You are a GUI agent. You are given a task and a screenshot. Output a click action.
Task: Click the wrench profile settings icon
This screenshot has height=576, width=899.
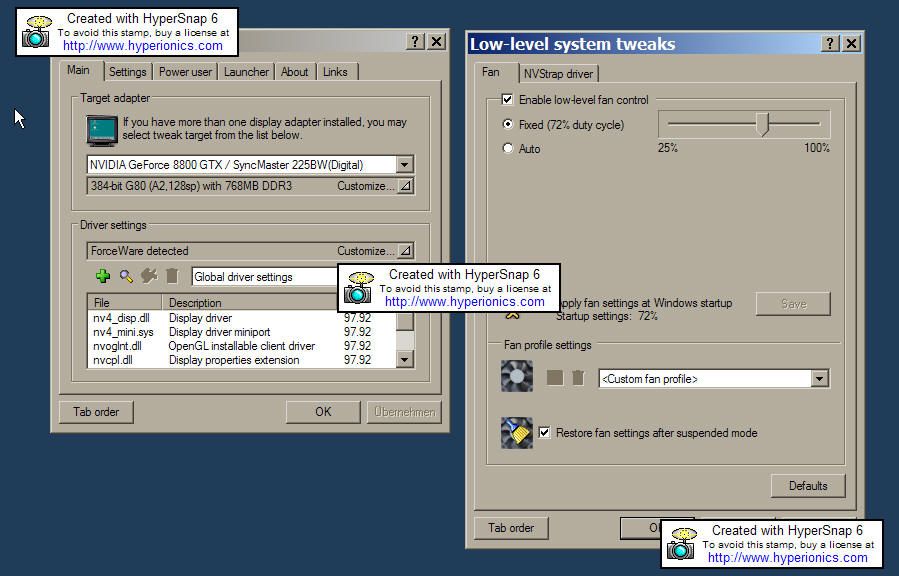click(x=149, y=276)
